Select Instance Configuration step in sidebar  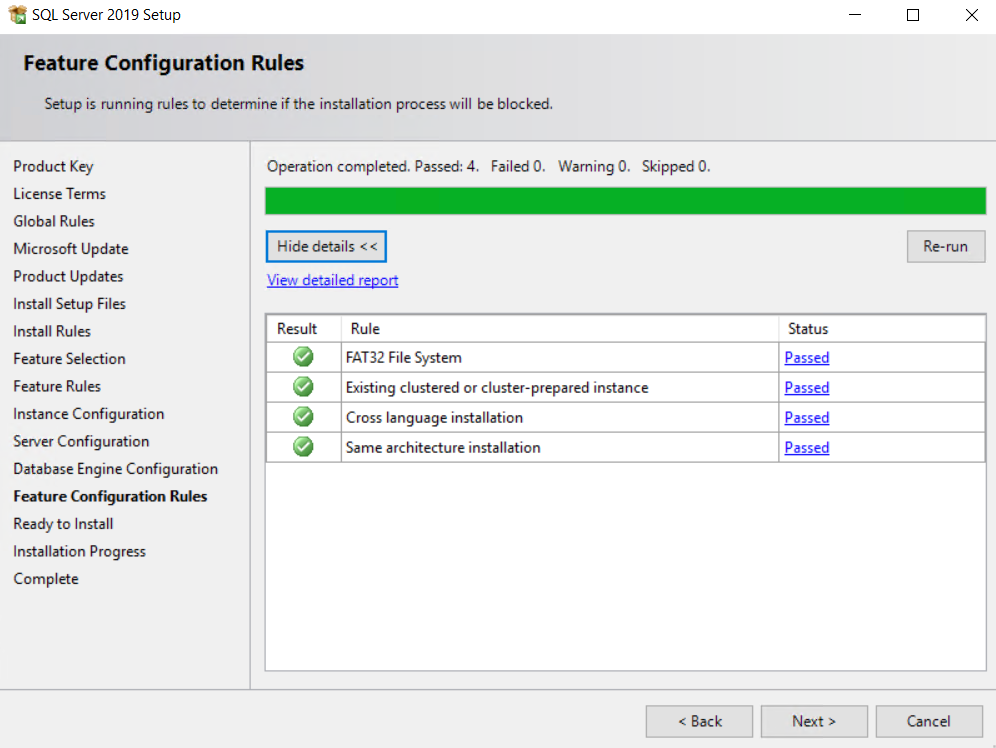coord(89,414)
